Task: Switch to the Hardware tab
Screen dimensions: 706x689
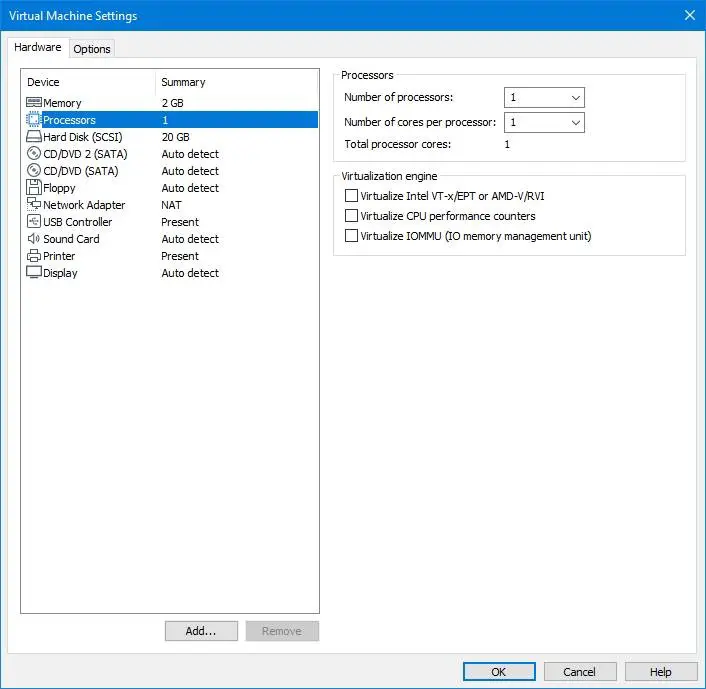Action: (38, 47)
